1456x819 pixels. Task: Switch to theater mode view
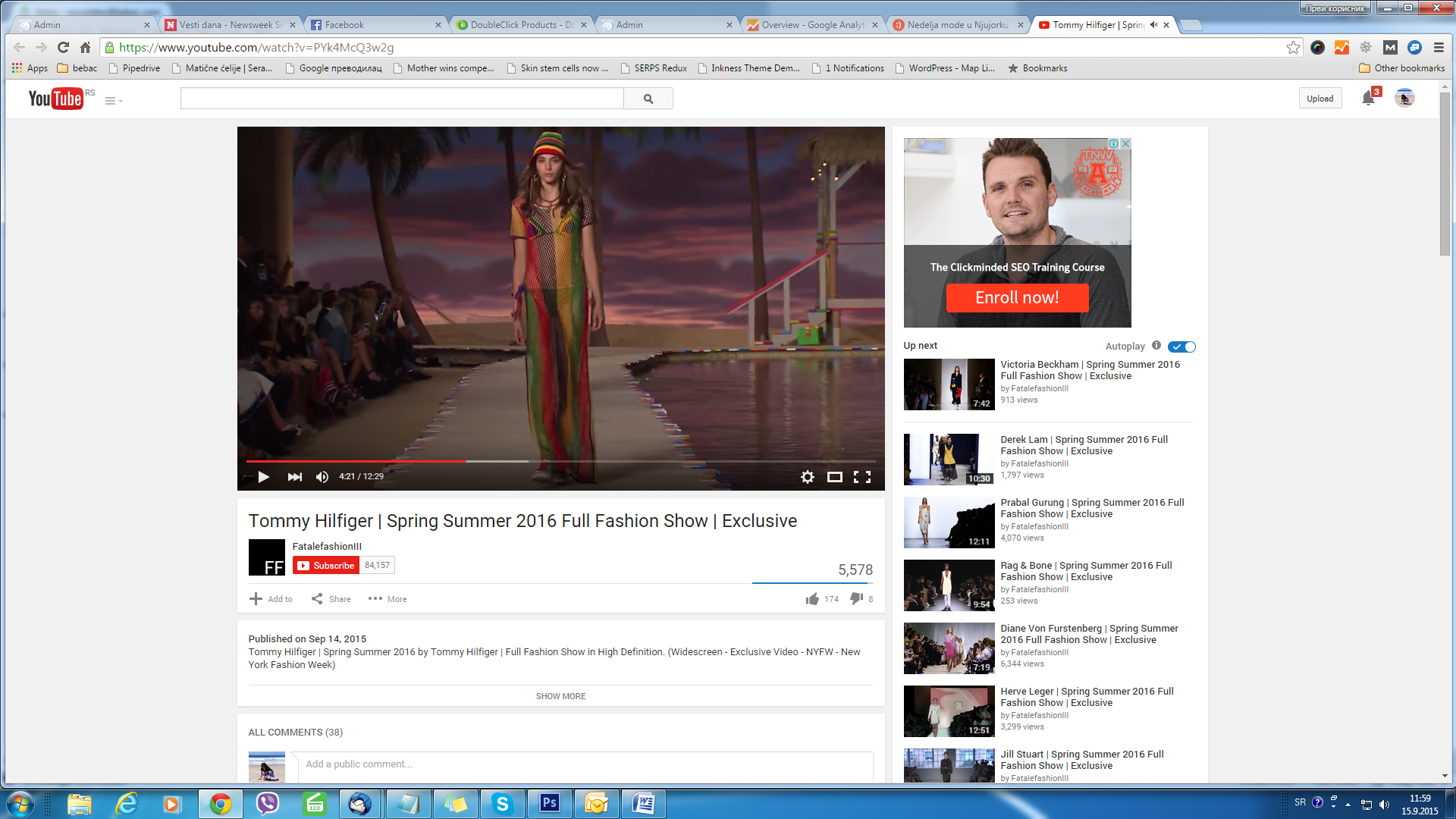(x=834, y=477)
